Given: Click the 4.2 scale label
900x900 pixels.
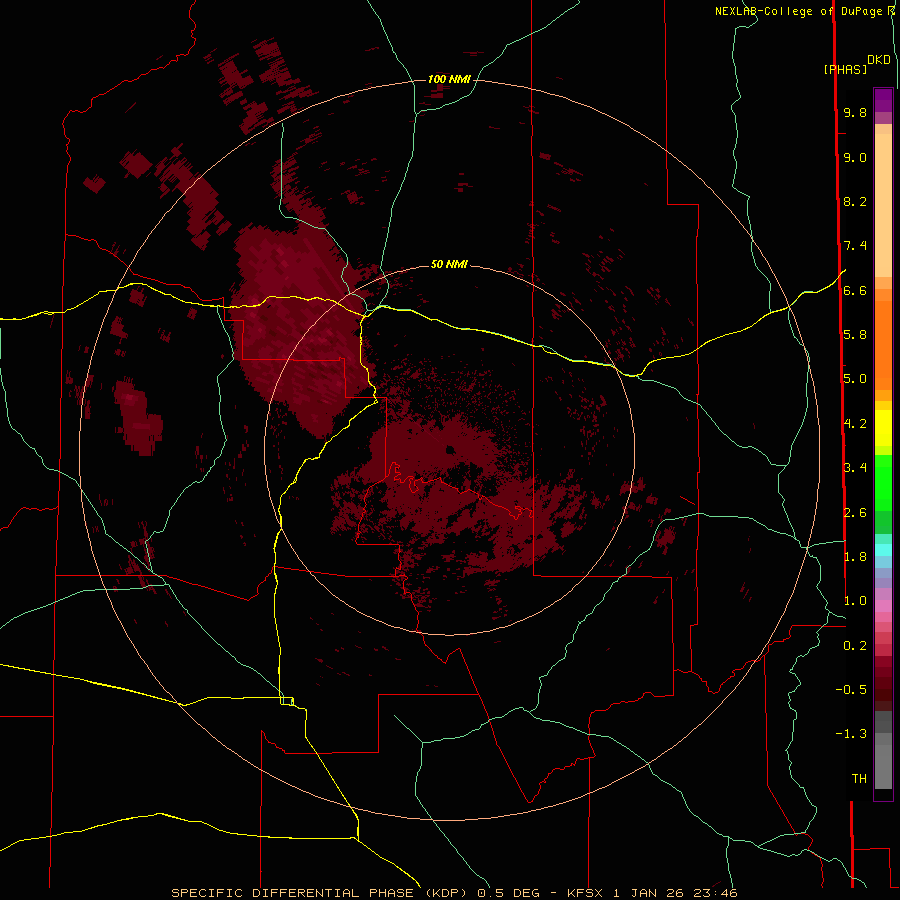Looking at the screenshot, I should point(855,424).
